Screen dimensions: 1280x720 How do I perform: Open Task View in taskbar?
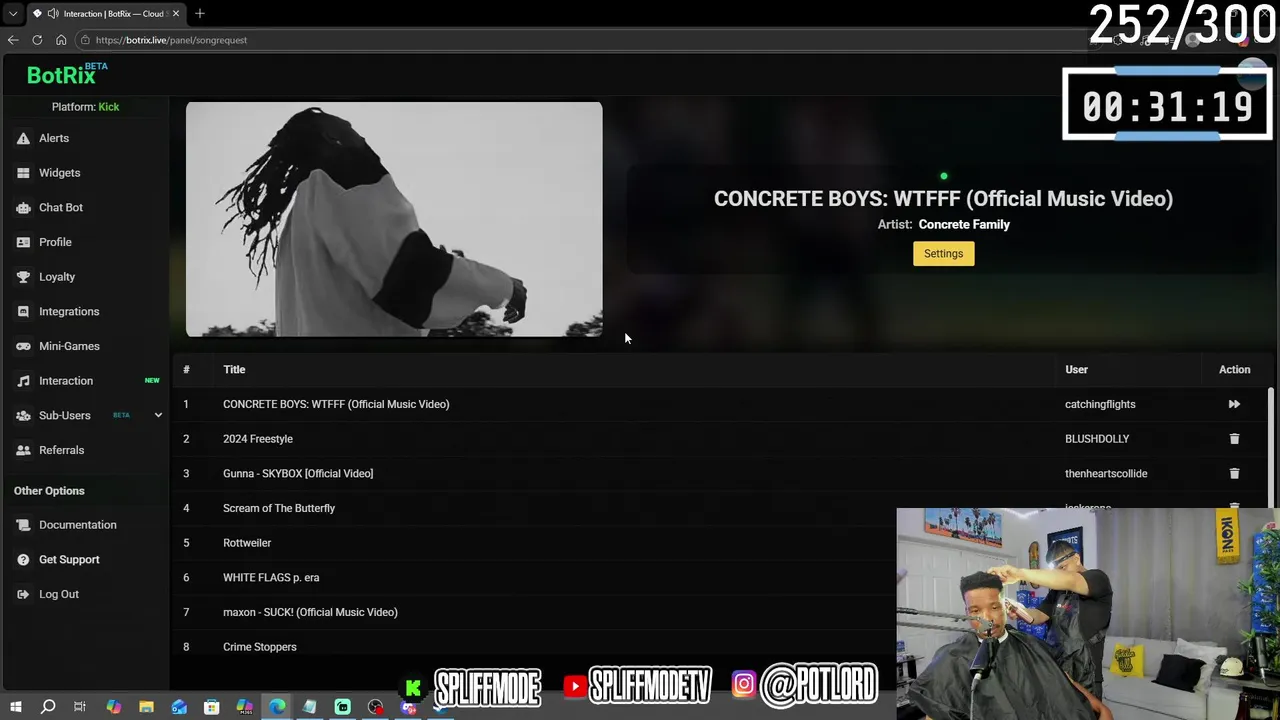(80, 707)
